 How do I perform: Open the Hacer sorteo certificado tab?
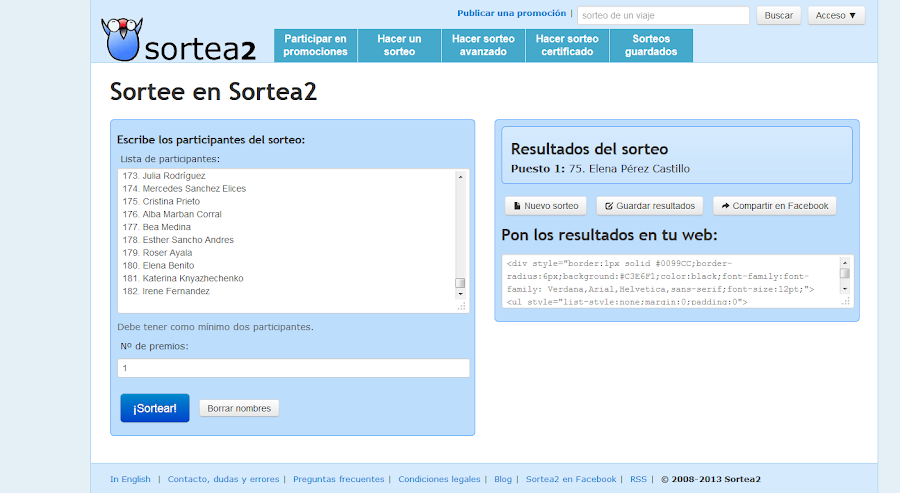[567, 45]
